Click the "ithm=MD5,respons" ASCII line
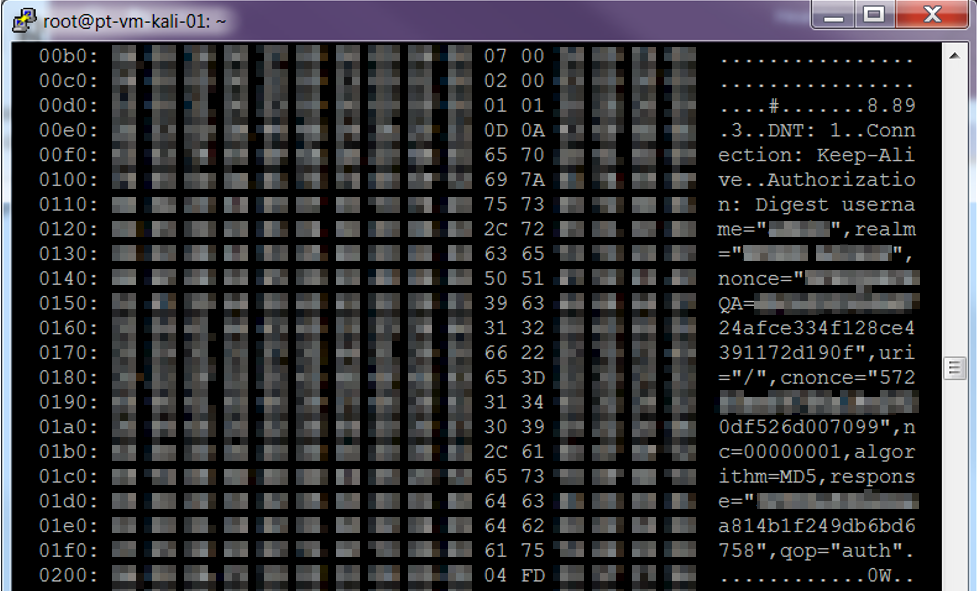 [816, 476]
